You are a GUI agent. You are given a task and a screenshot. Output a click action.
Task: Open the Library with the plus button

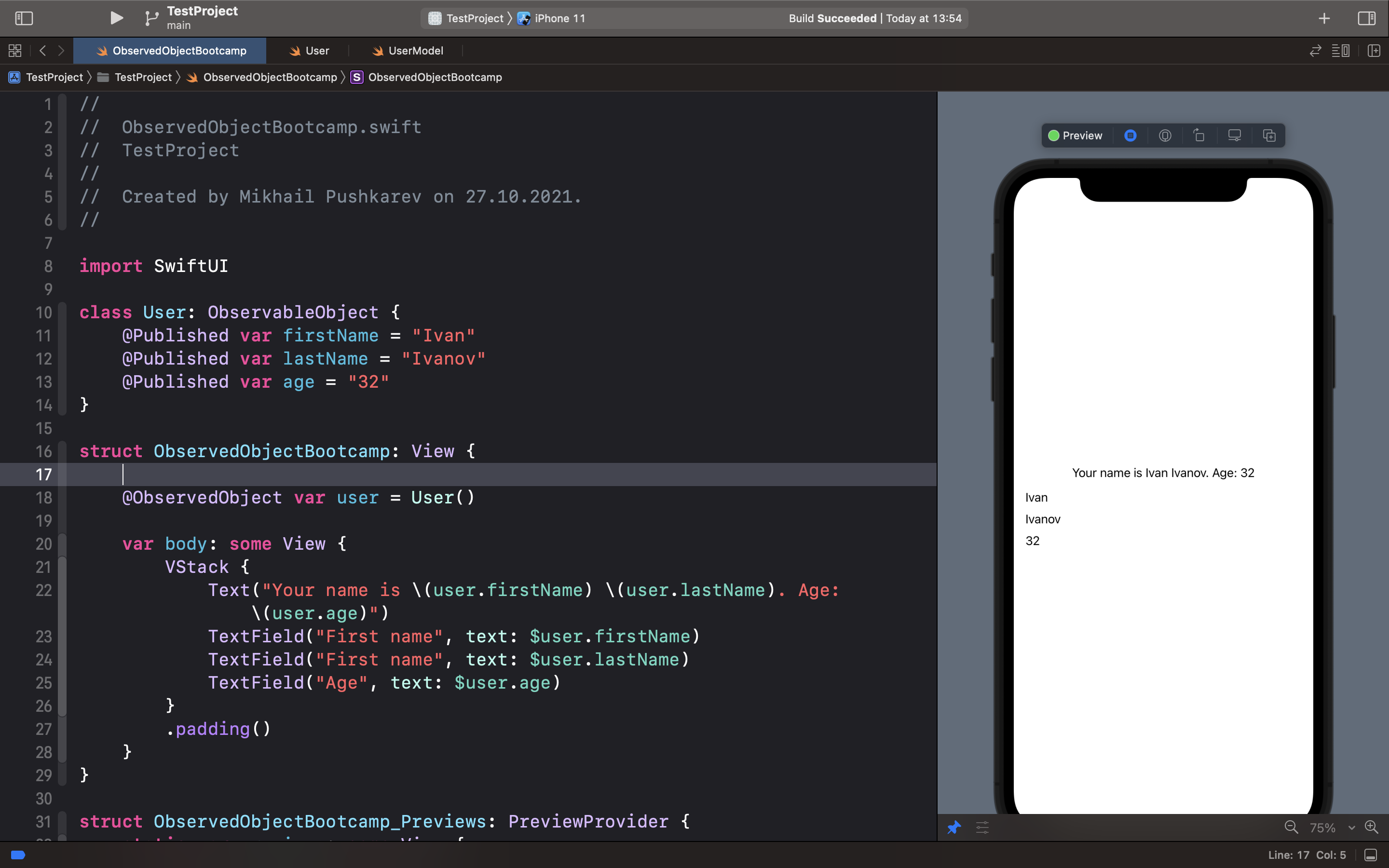pyautogui.click(x=1323, y=18)
